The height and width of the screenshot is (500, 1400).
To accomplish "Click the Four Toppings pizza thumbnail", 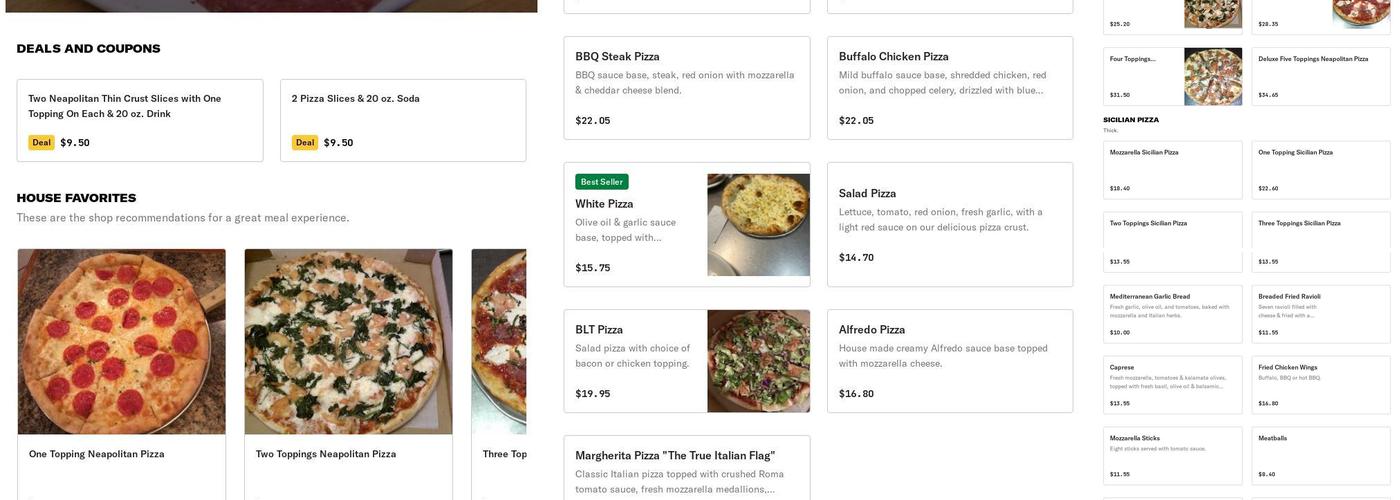I will [x=1212, y=76].
